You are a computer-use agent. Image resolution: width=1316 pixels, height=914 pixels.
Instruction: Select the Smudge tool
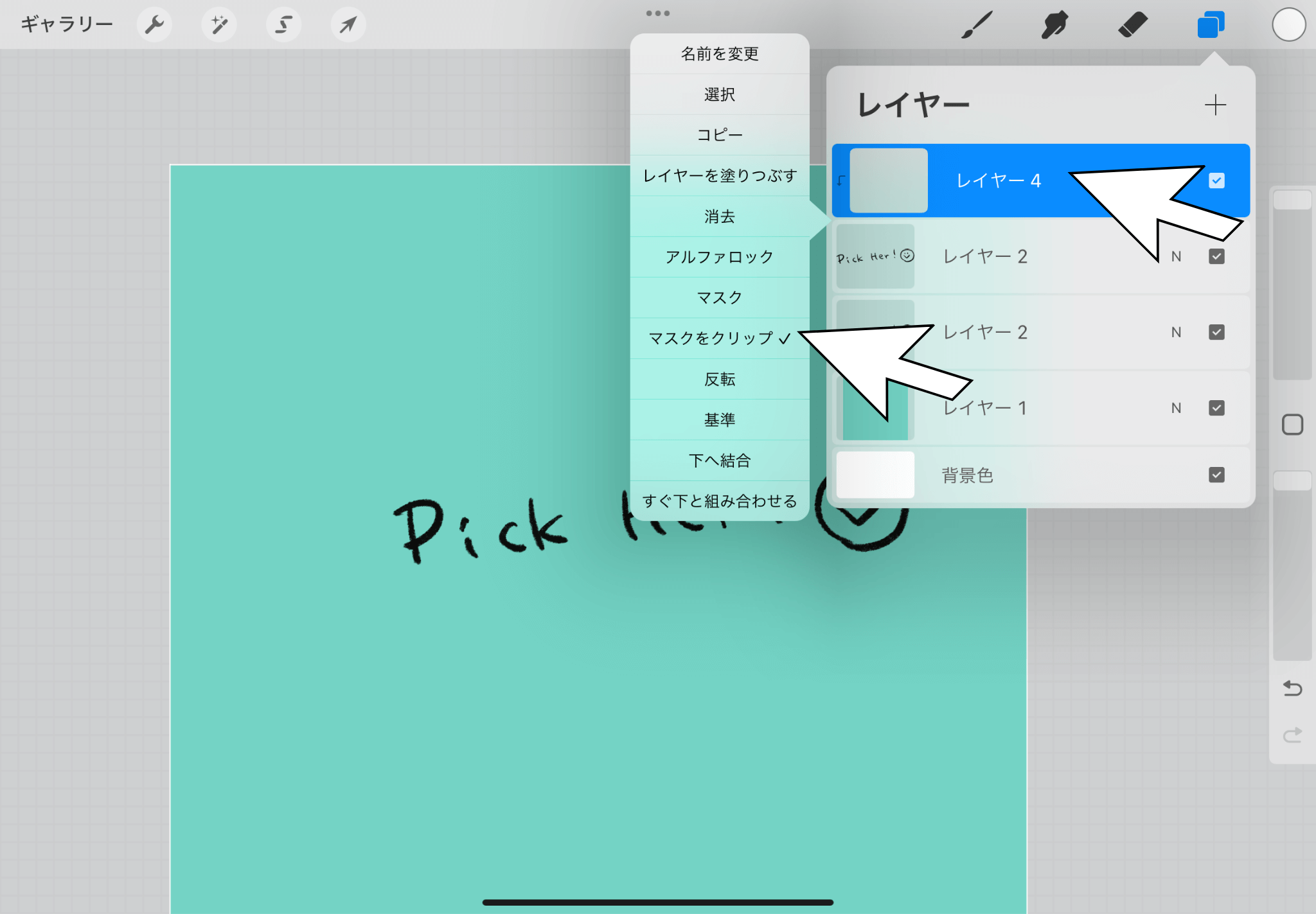(x=1054, y=25)
